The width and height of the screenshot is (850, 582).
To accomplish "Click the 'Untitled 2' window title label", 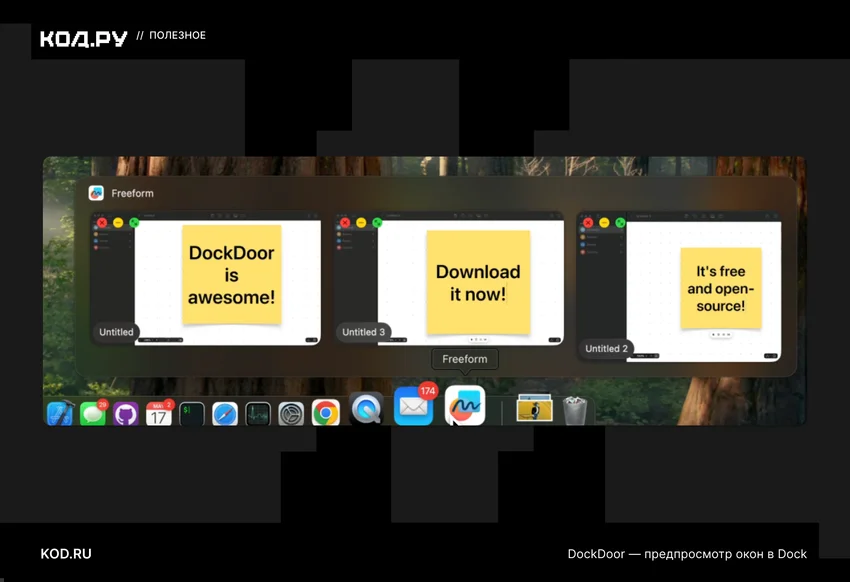I will [x=606, y=348].
